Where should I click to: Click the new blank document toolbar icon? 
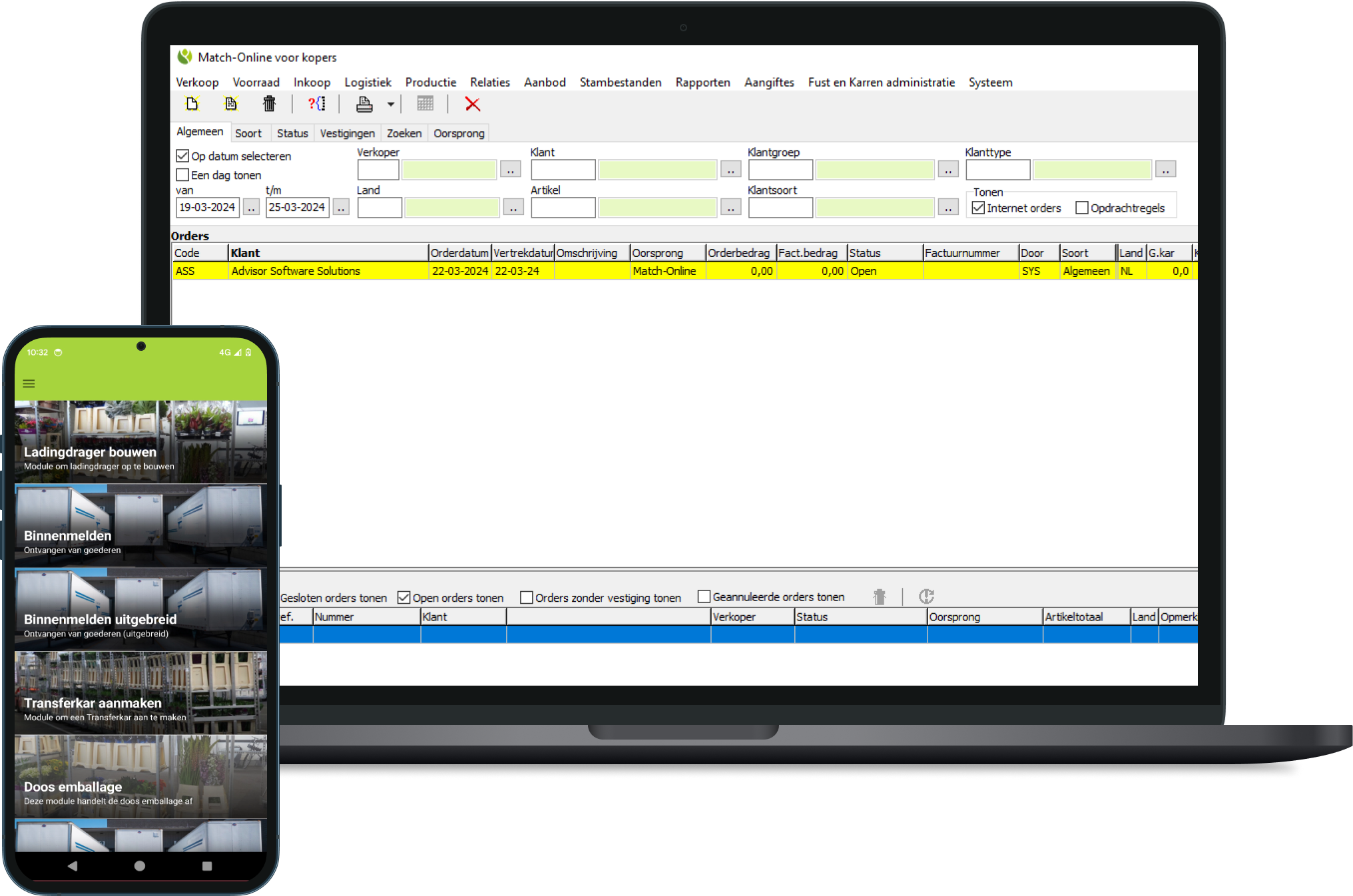click(192, 104)
